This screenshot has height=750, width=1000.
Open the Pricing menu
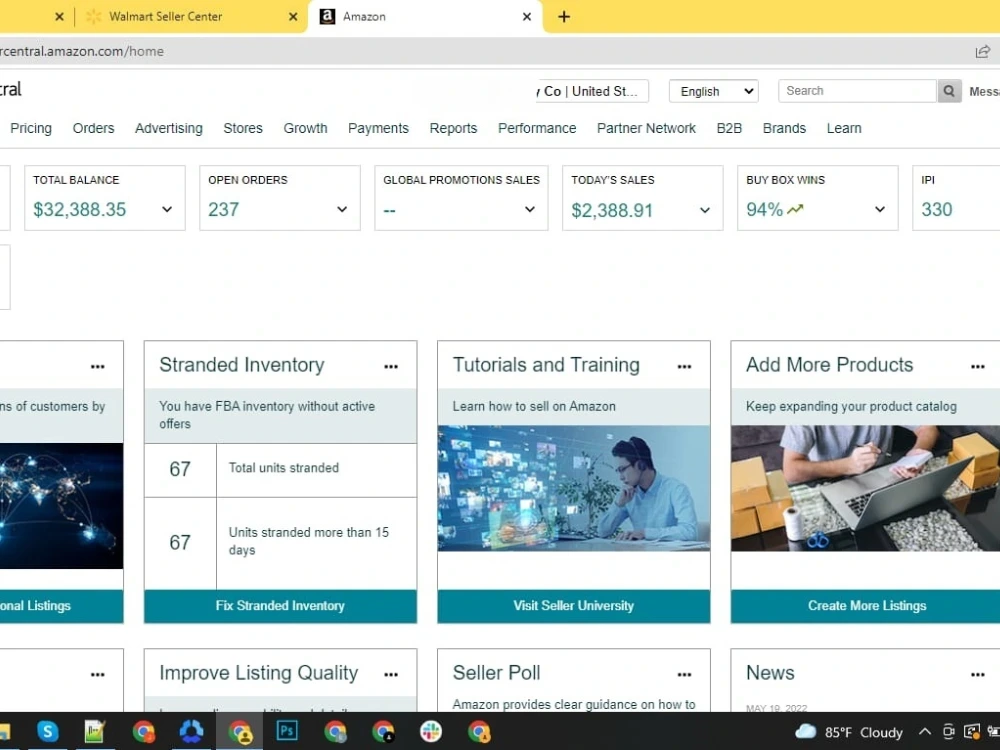tap(31, 128)
